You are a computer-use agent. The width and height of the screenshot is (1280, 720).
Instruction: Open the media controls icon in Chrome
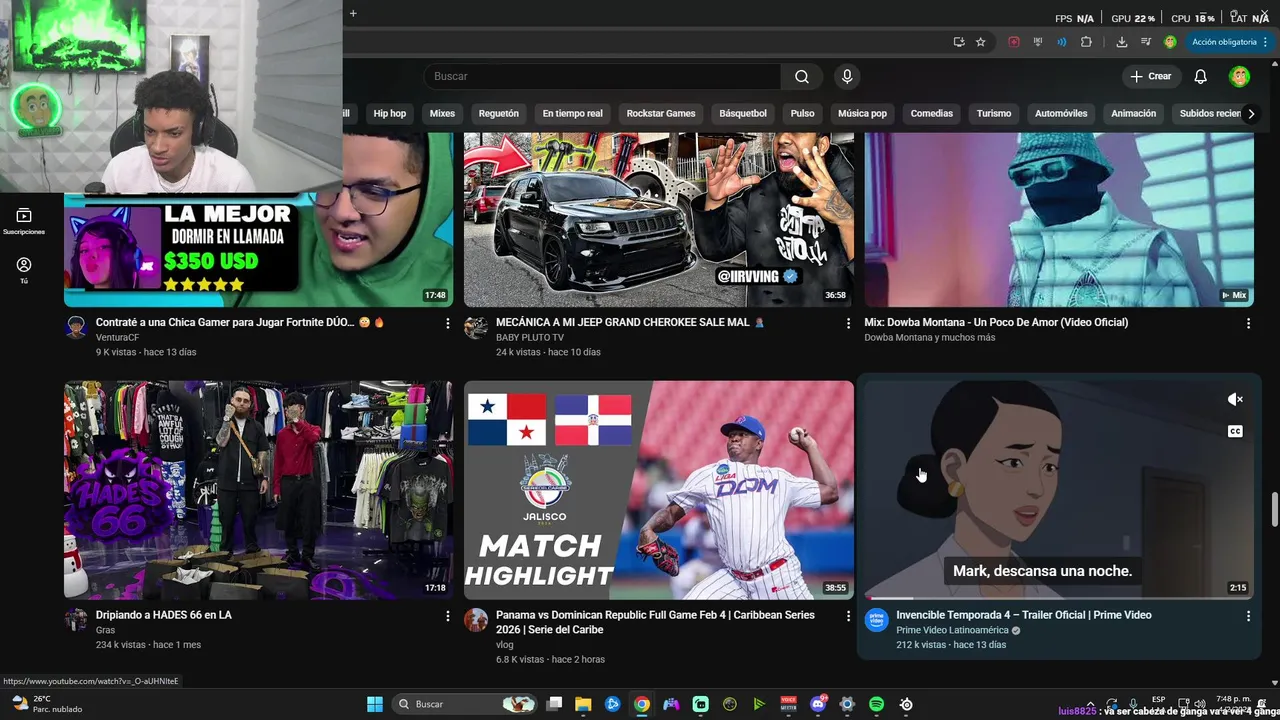[1146, 42]
